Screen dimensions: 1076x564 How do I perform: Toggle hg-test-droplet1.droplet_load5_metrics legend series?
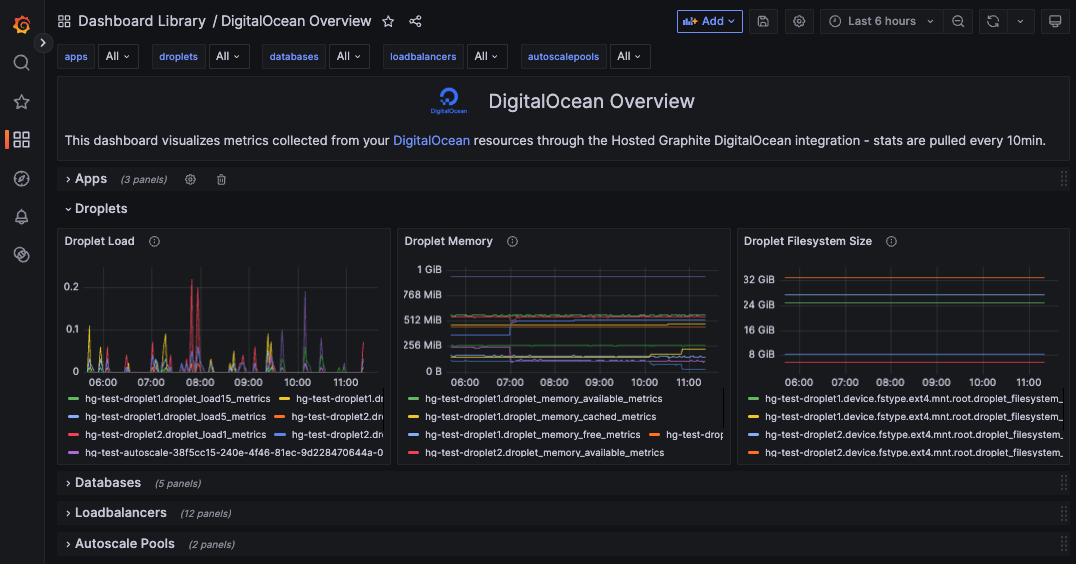click(175, 416)
